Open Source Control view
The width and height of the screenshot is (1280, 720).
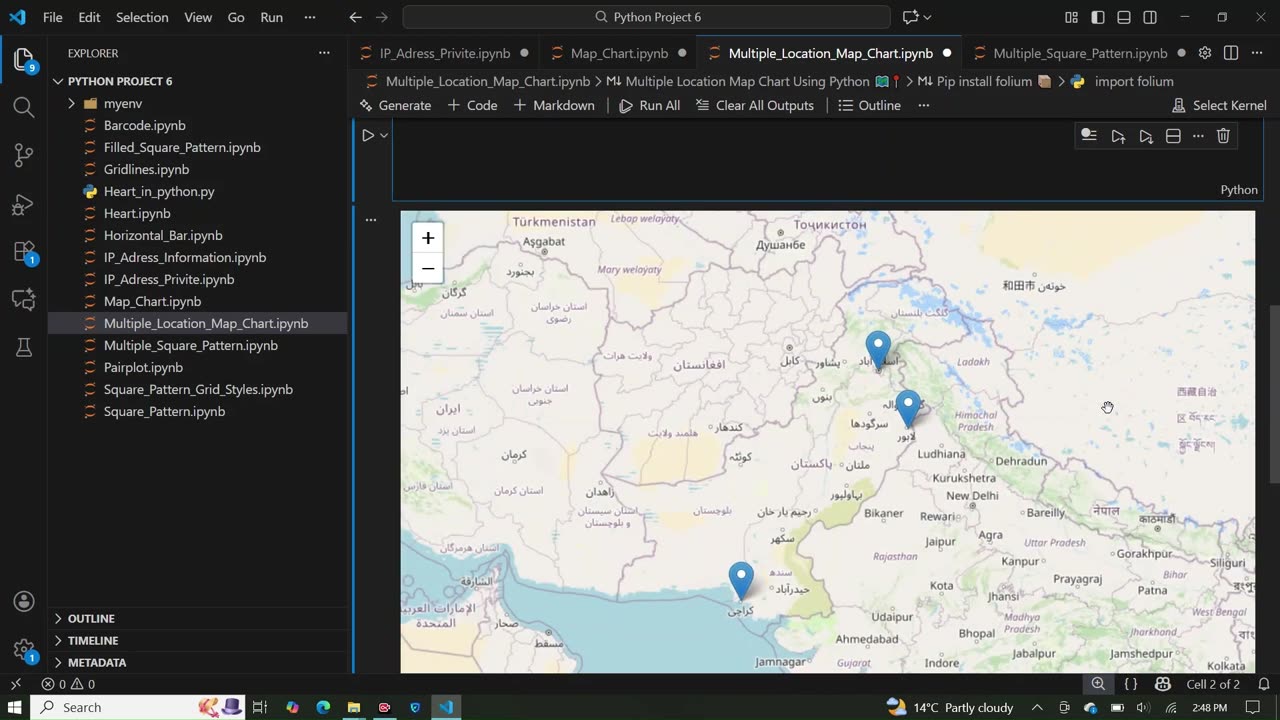pyautogui.click(x=24, y=155)
